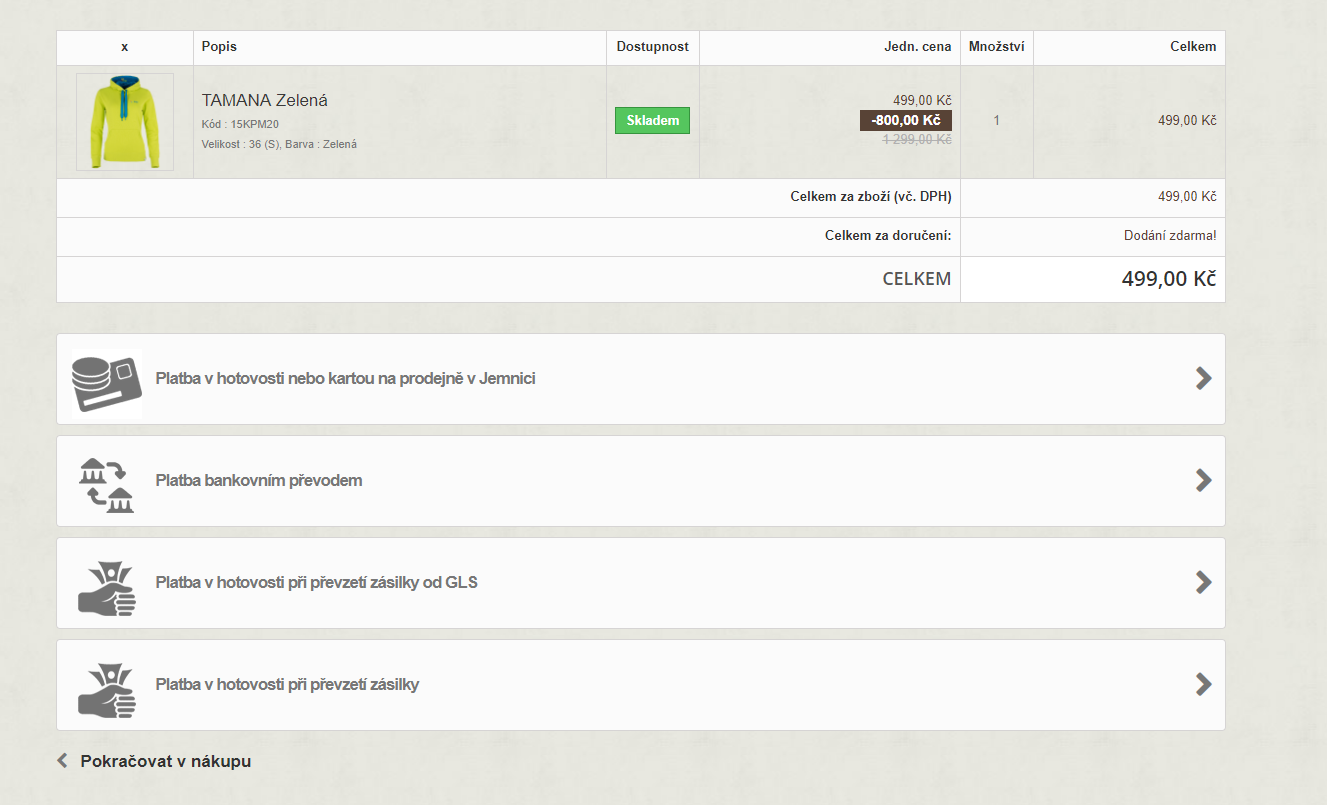Click the Dodání zdarma! text
1327x805 pixels.
coord(1170,236)
